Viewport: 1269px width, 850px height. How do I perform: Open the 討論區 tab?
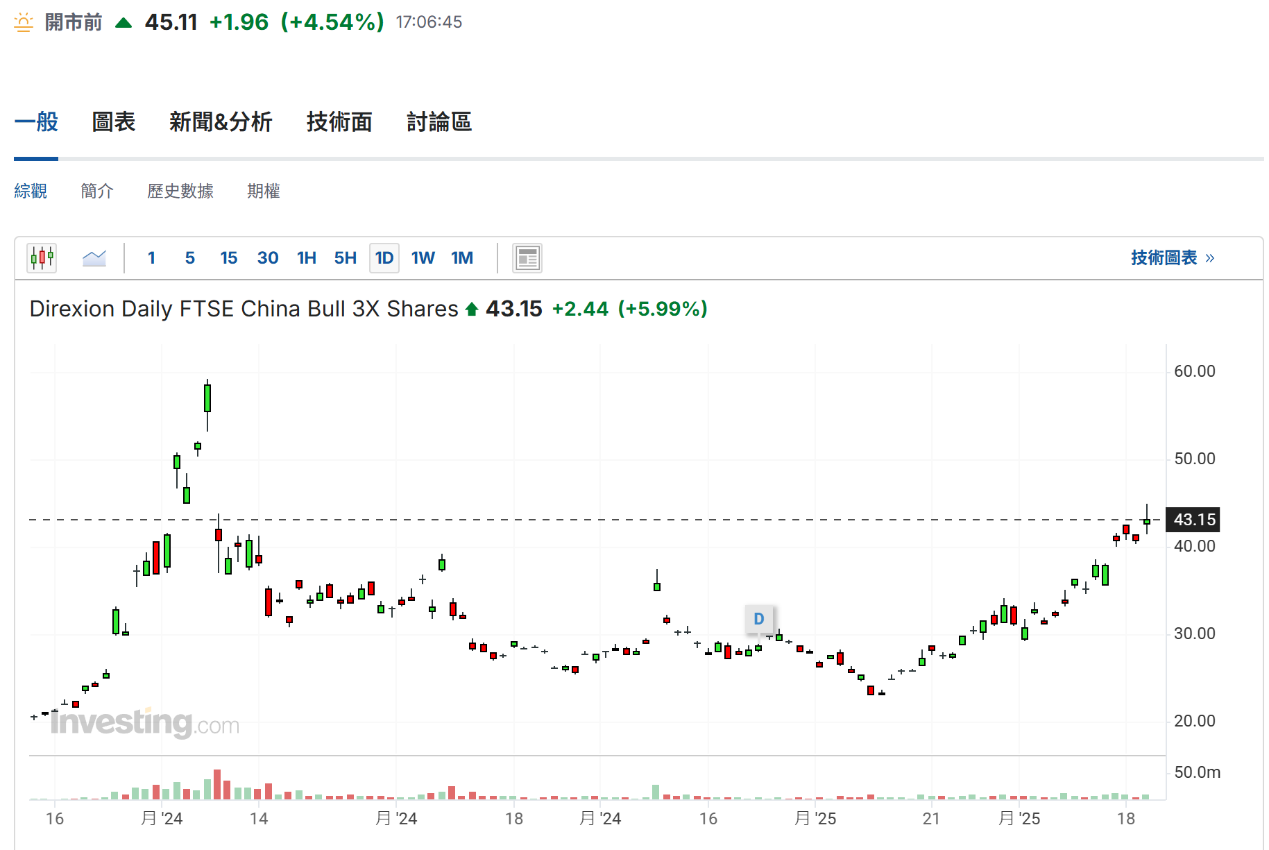pyautogui.click(x=439, y=122)
